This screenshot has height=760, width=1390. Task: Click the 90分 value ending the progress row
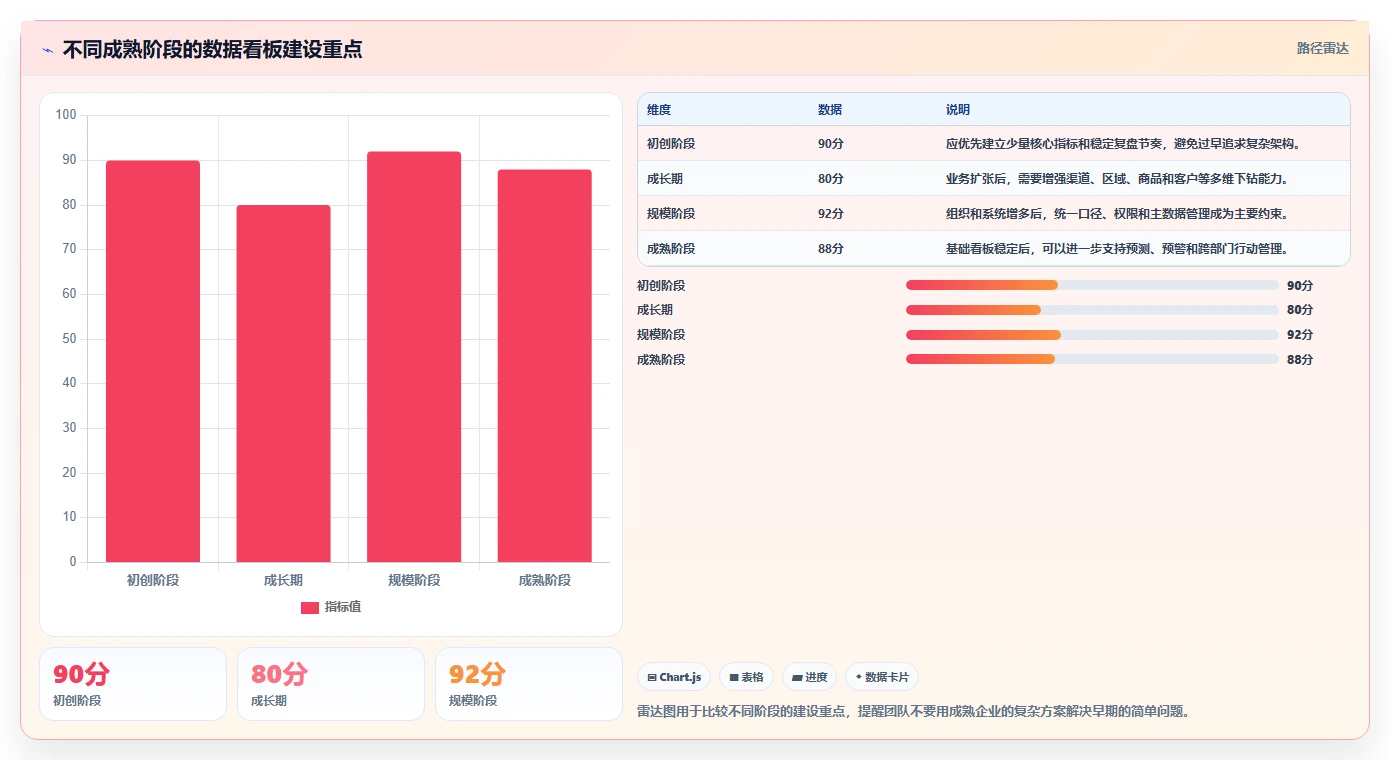pyautogui.click(x=1300, y=286)
